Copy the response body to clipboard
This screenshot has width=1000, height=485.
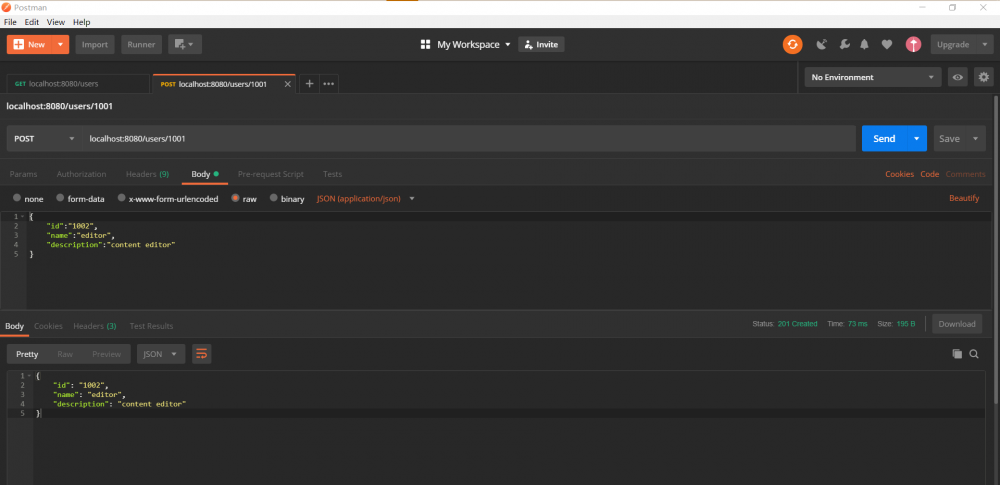click(957, 354)
